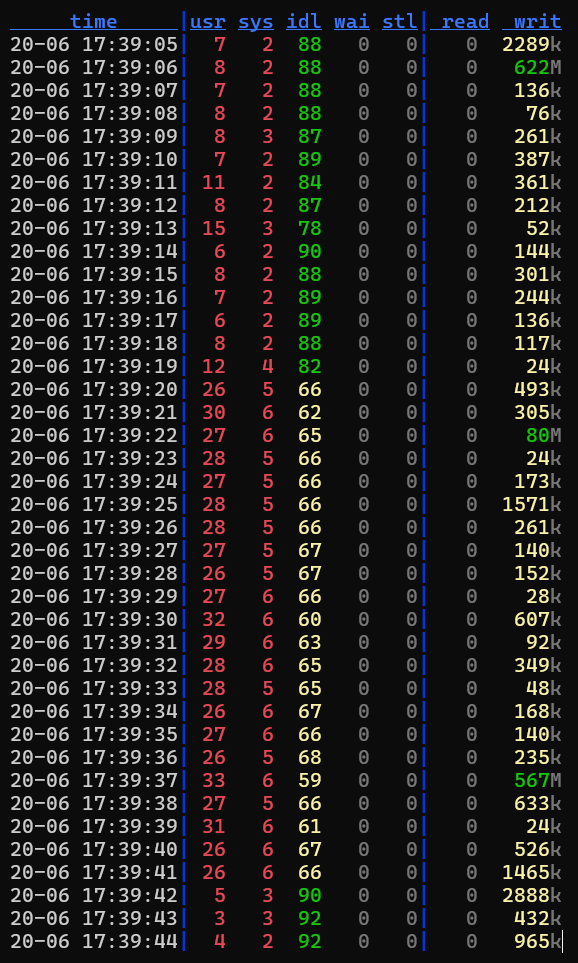Select the 2289k write value
This screenshot has width=578, height=963.
(531, 44)
